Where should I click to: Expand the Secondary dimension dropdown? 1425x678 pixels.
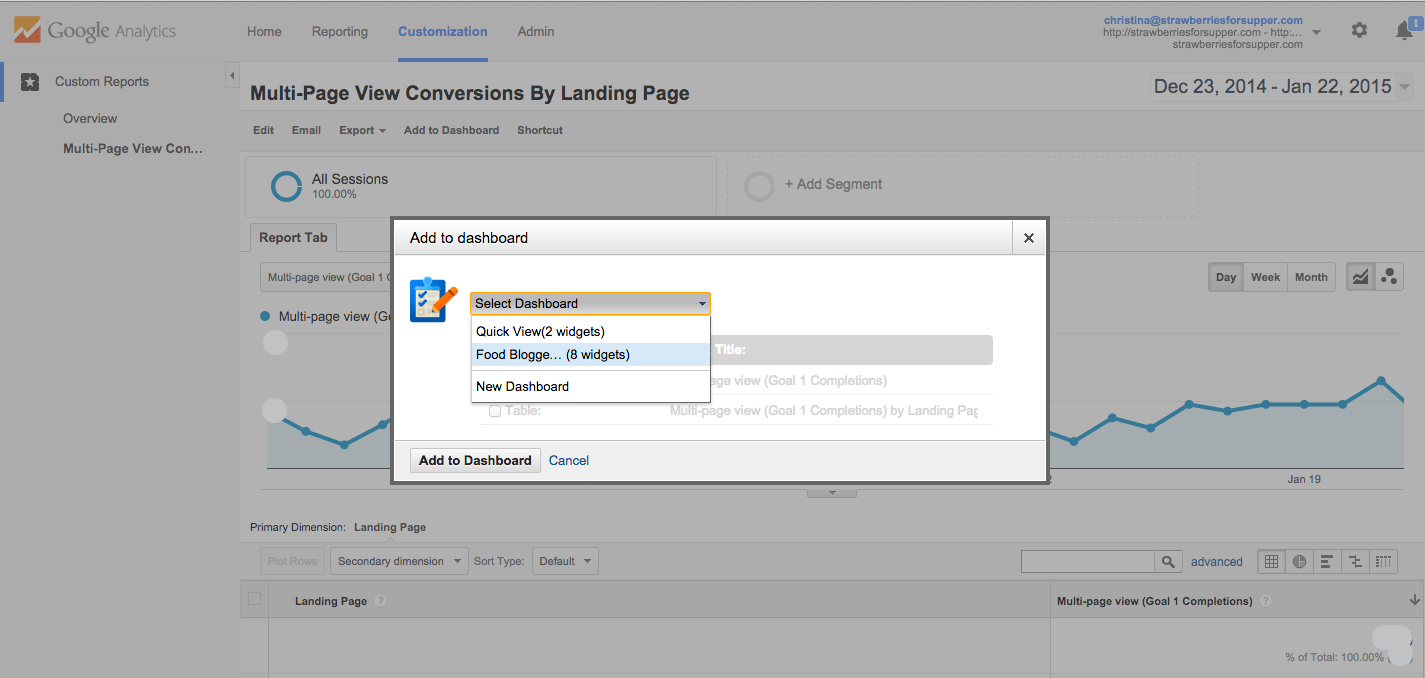[x=399, y=561]
